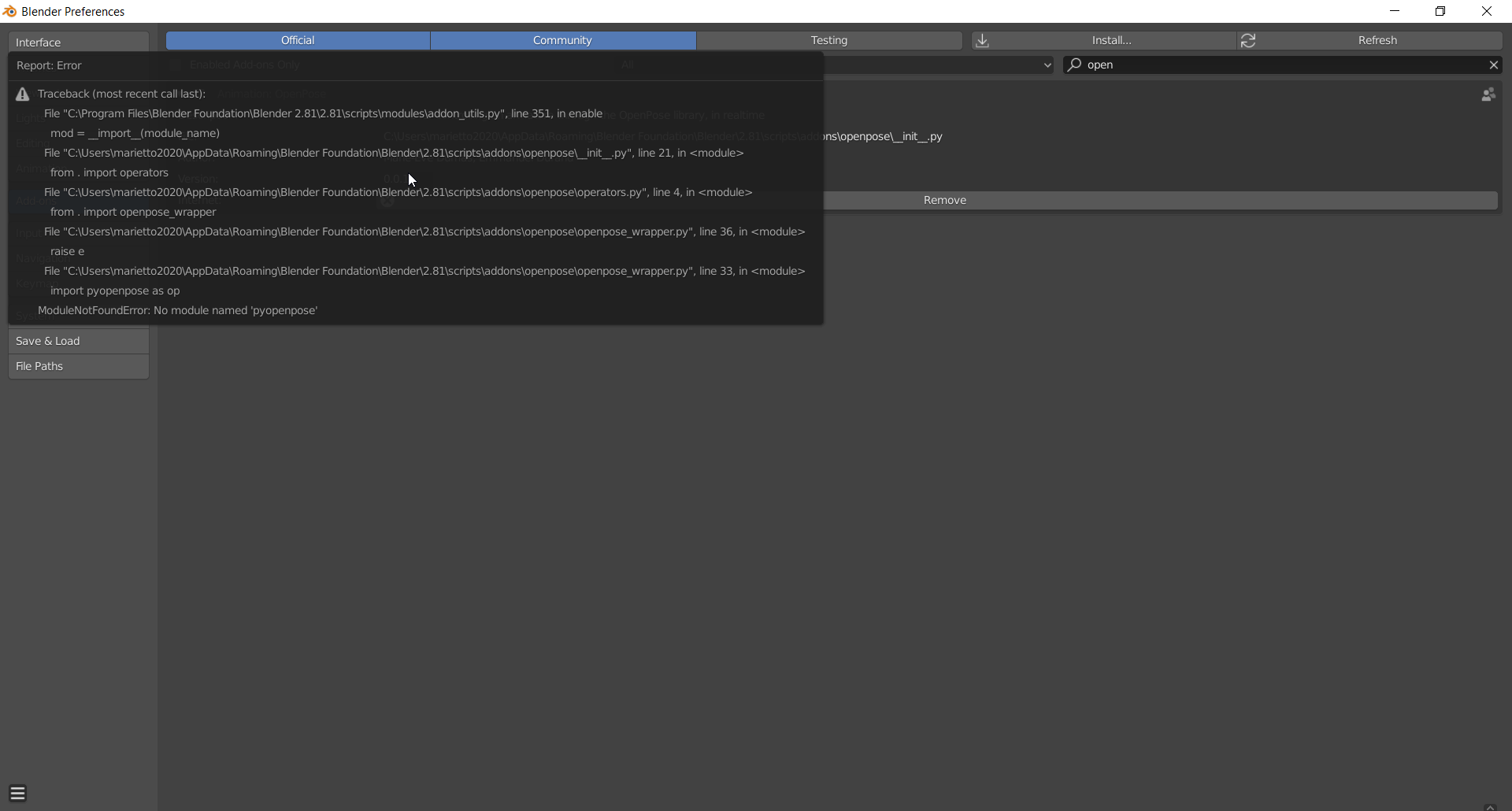Screen dimensions: 1512x811
Task: Click the download arrow icon beside Install
Action: pyautogui.click(x=982, y=41)
